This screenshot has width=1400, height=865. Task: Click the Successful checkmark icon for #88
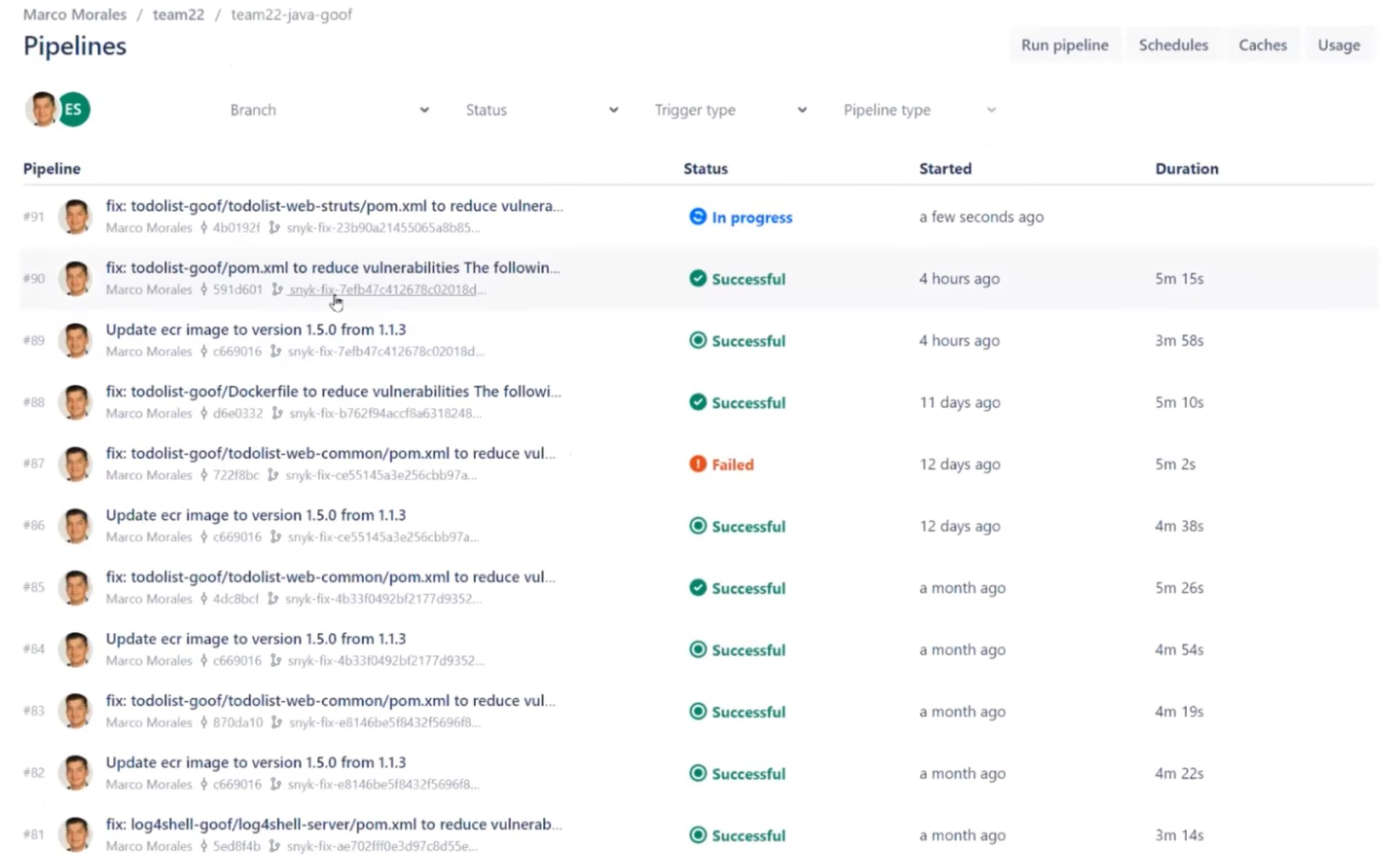[697, 402]
